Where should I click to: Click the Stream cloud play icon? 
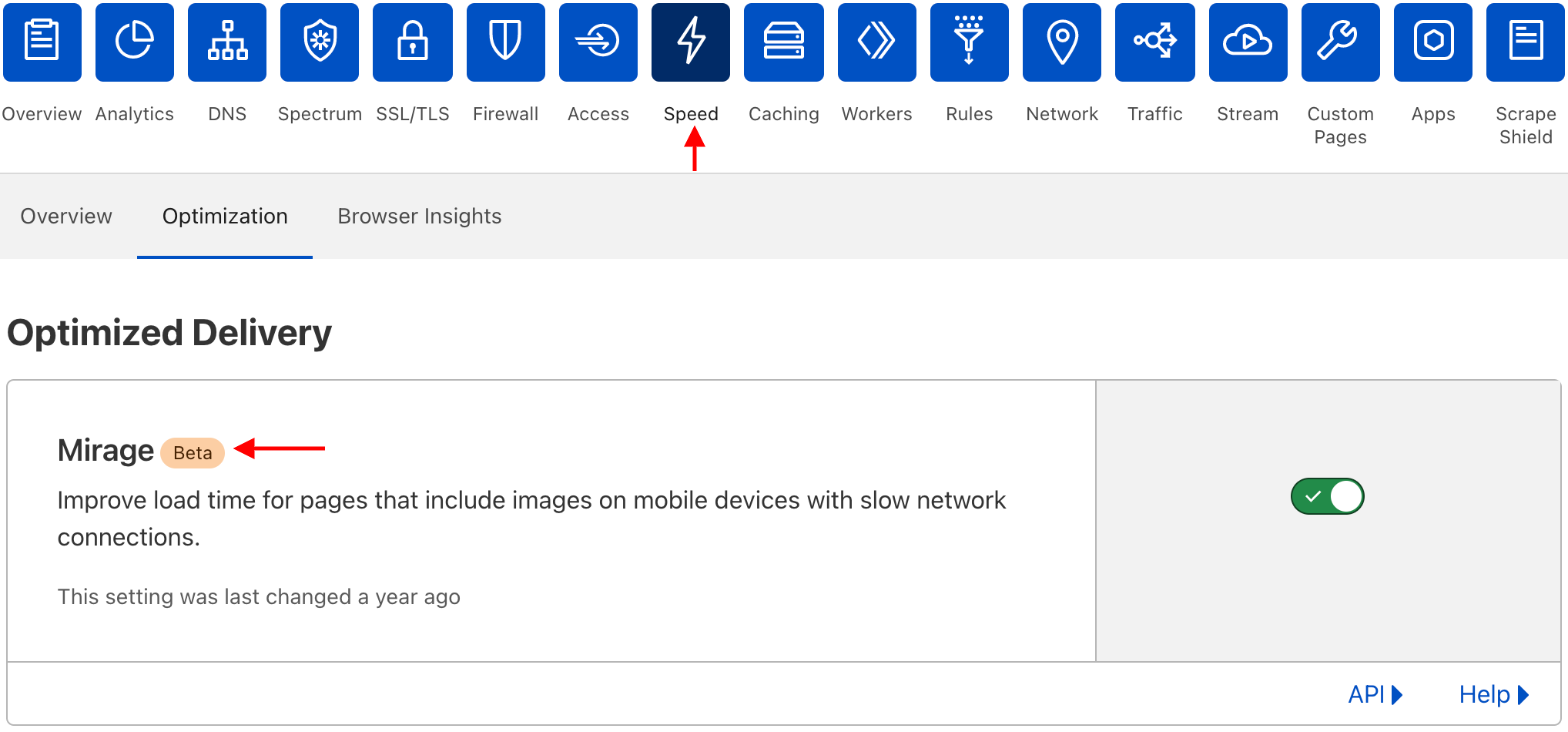click(1248, 42)
